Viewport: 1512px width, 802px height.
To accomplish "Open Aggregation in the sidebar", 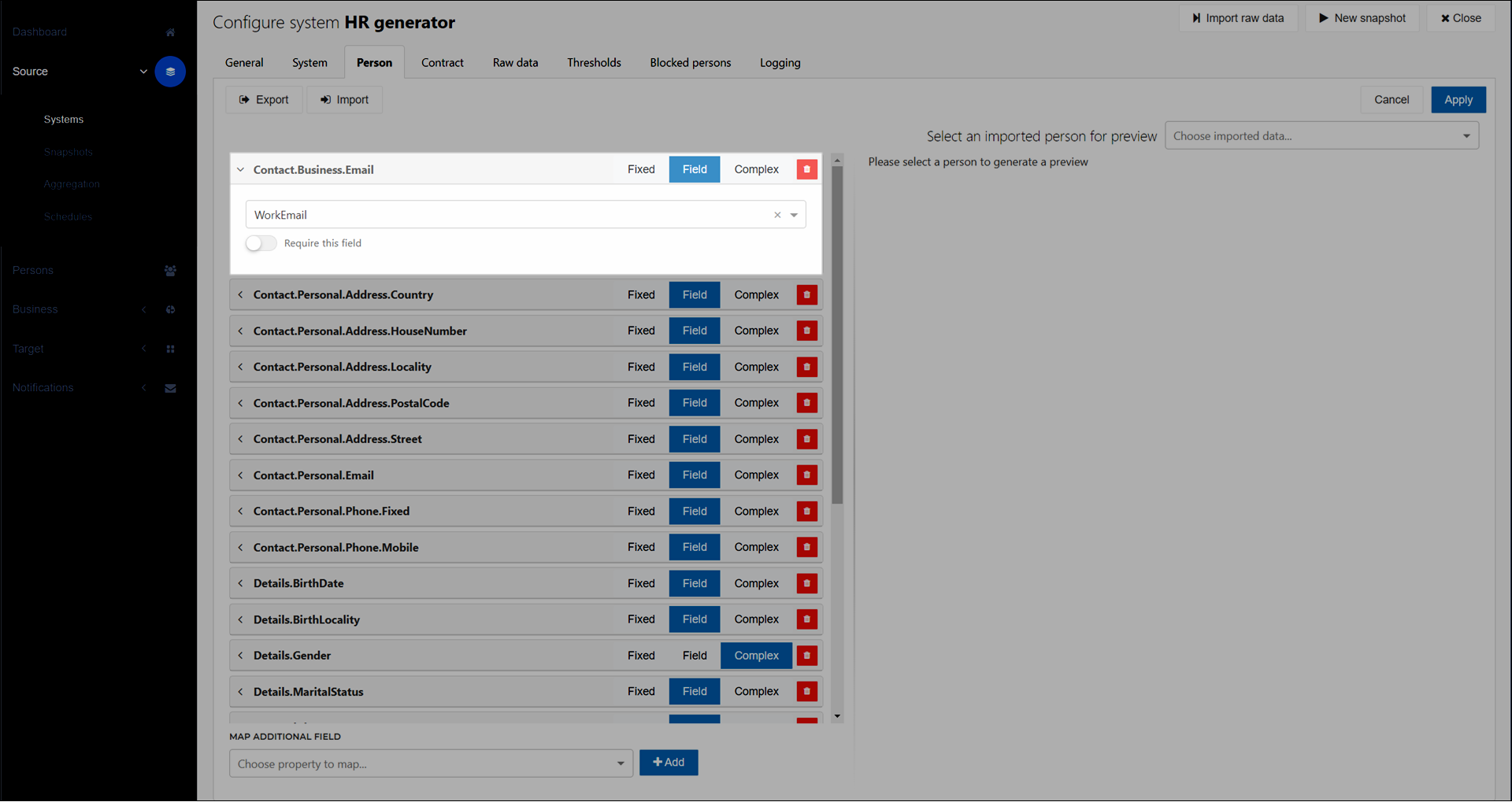I will [72, 184].
